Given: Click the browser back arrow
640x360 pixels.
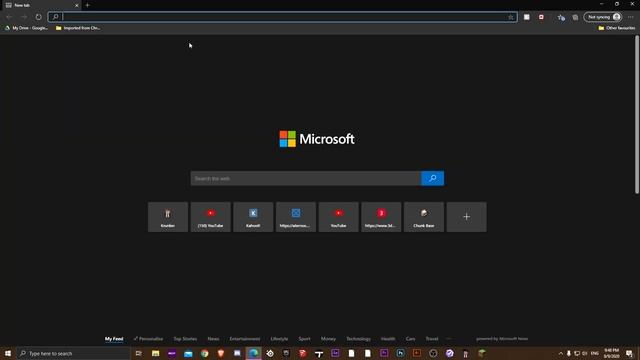Looking at the screenshot, I should tap(9, 17).
